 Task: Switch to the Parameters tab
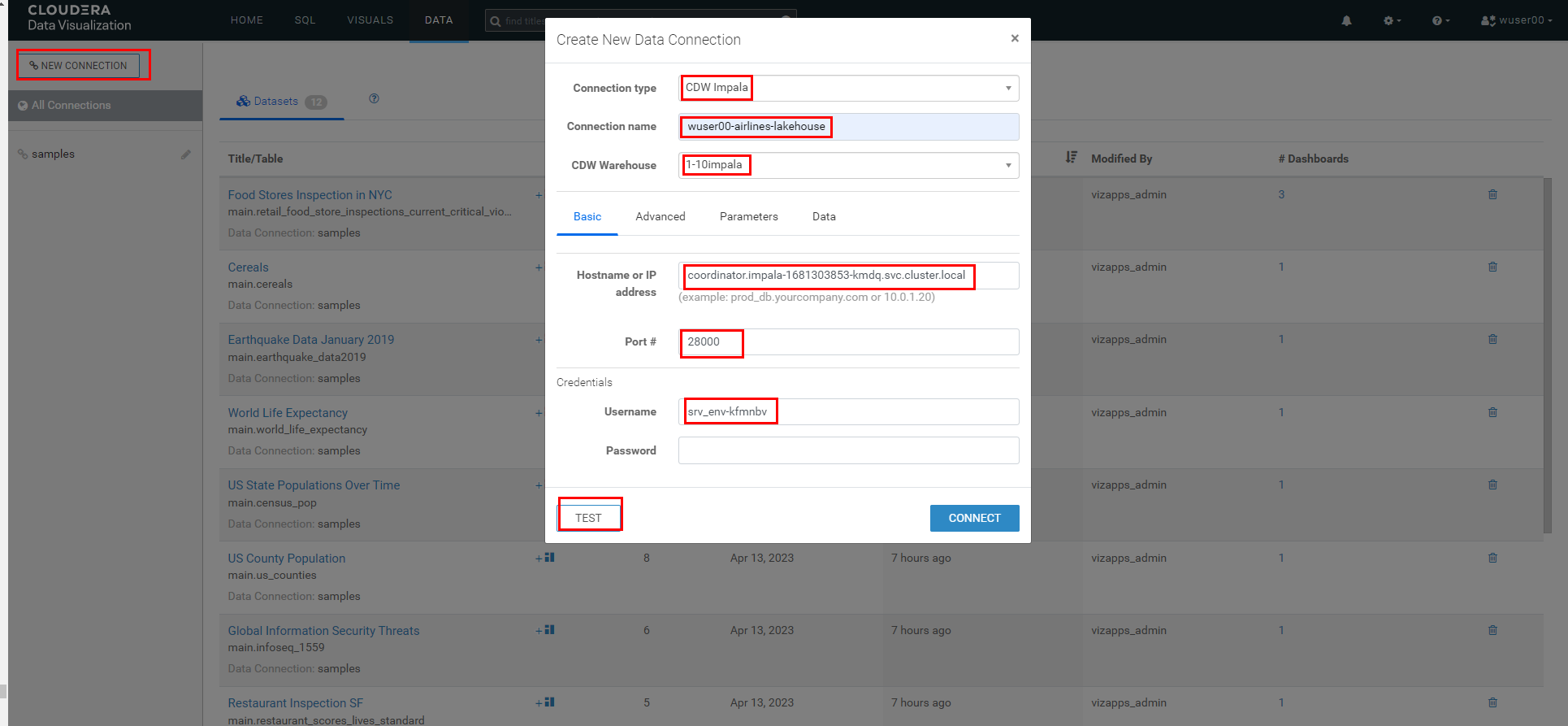[749, 216]
